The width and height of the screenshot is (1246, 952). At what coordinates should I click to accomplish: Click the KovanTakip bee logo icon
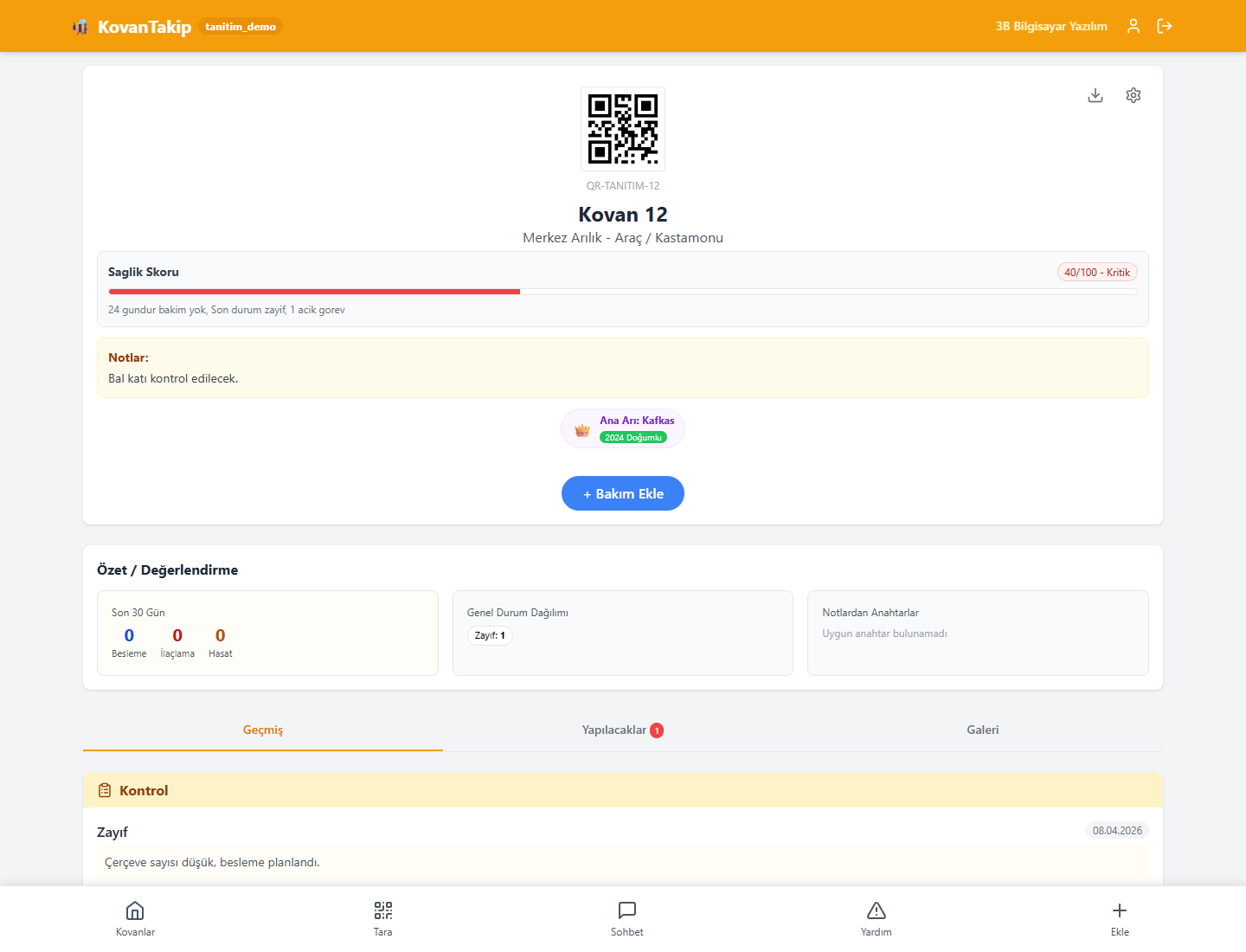80,27
